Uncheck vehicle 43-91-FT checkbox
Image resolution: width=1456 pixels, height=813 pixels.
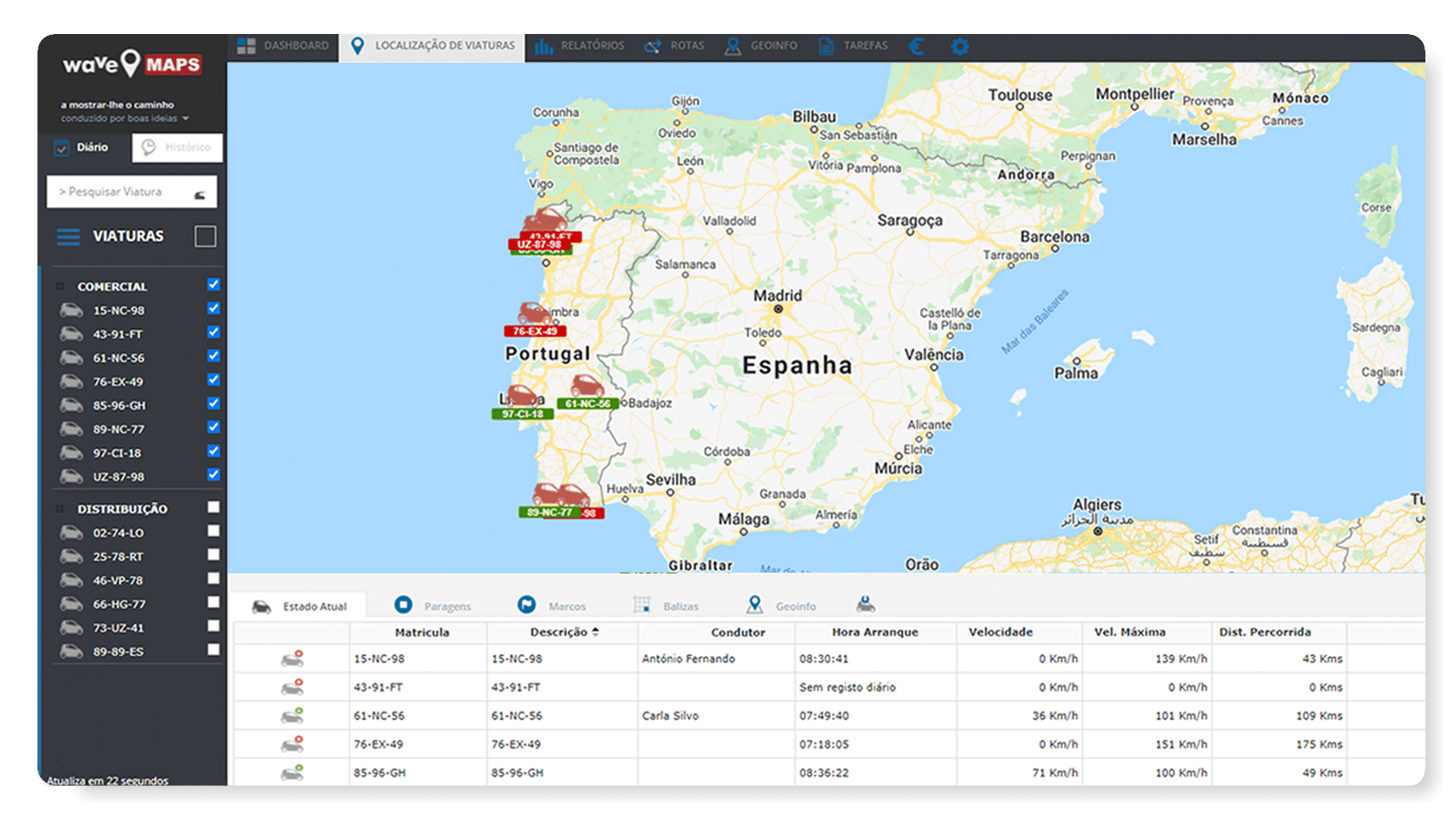(213, 332)
